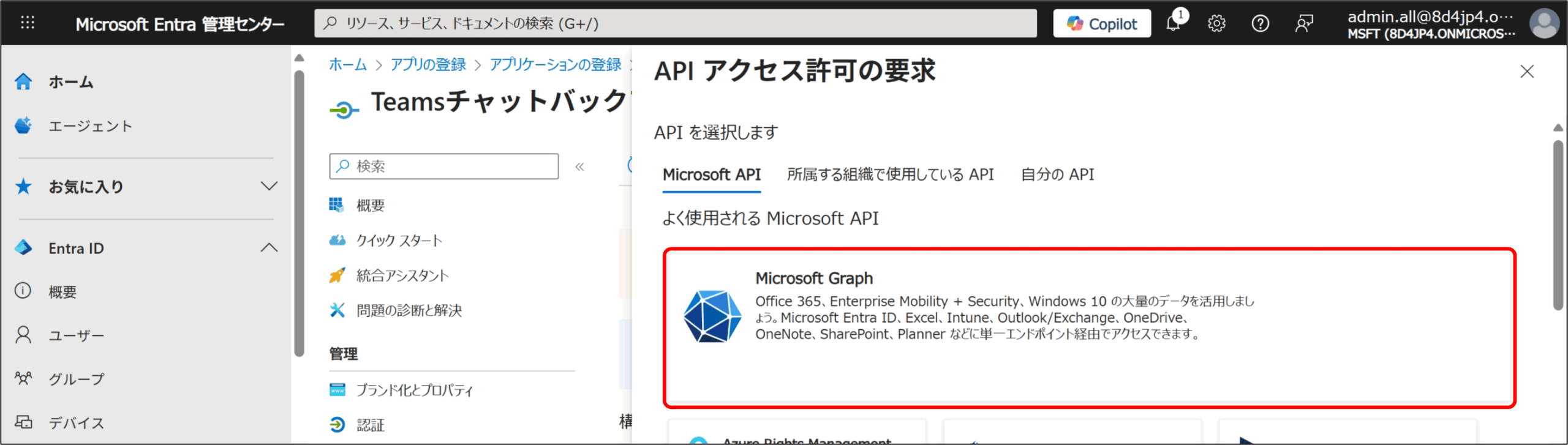Click the top search resources field
Image resolution: width=1568 pixels, height=445 pixels.
tap(675, 24)
